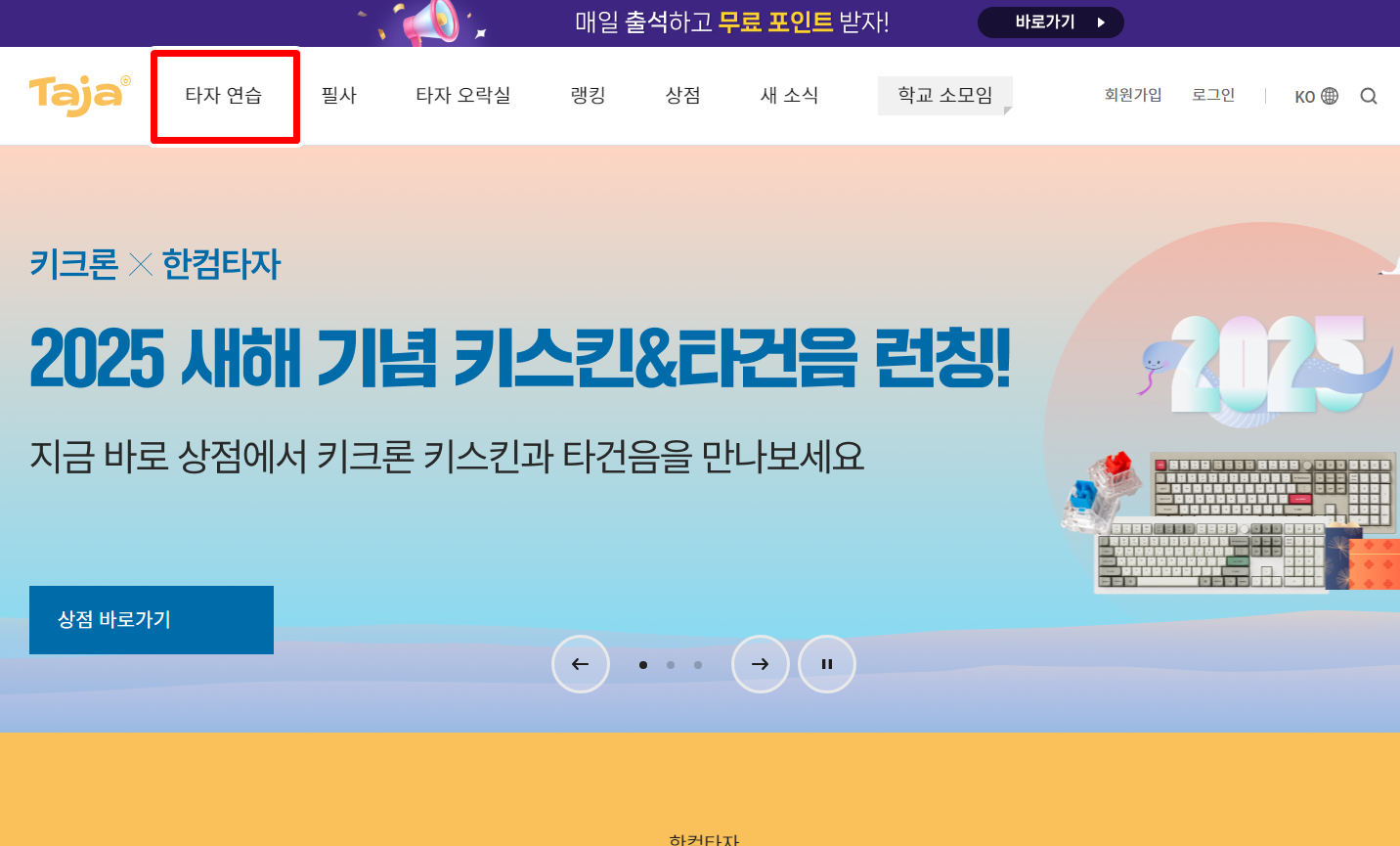Click the 지금 바로 상점에서 subtitle text
This screenshot has height=846, width=1400.
447,457
